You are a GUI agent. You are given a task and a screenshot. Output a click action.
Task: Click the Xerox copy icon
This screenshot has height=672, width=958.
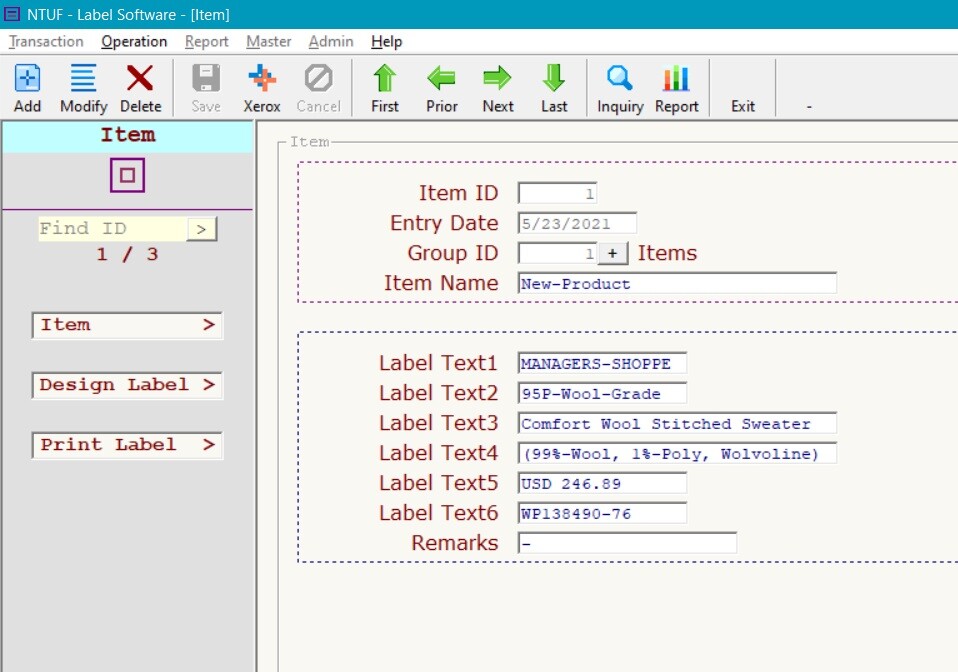tap(262, 85)
